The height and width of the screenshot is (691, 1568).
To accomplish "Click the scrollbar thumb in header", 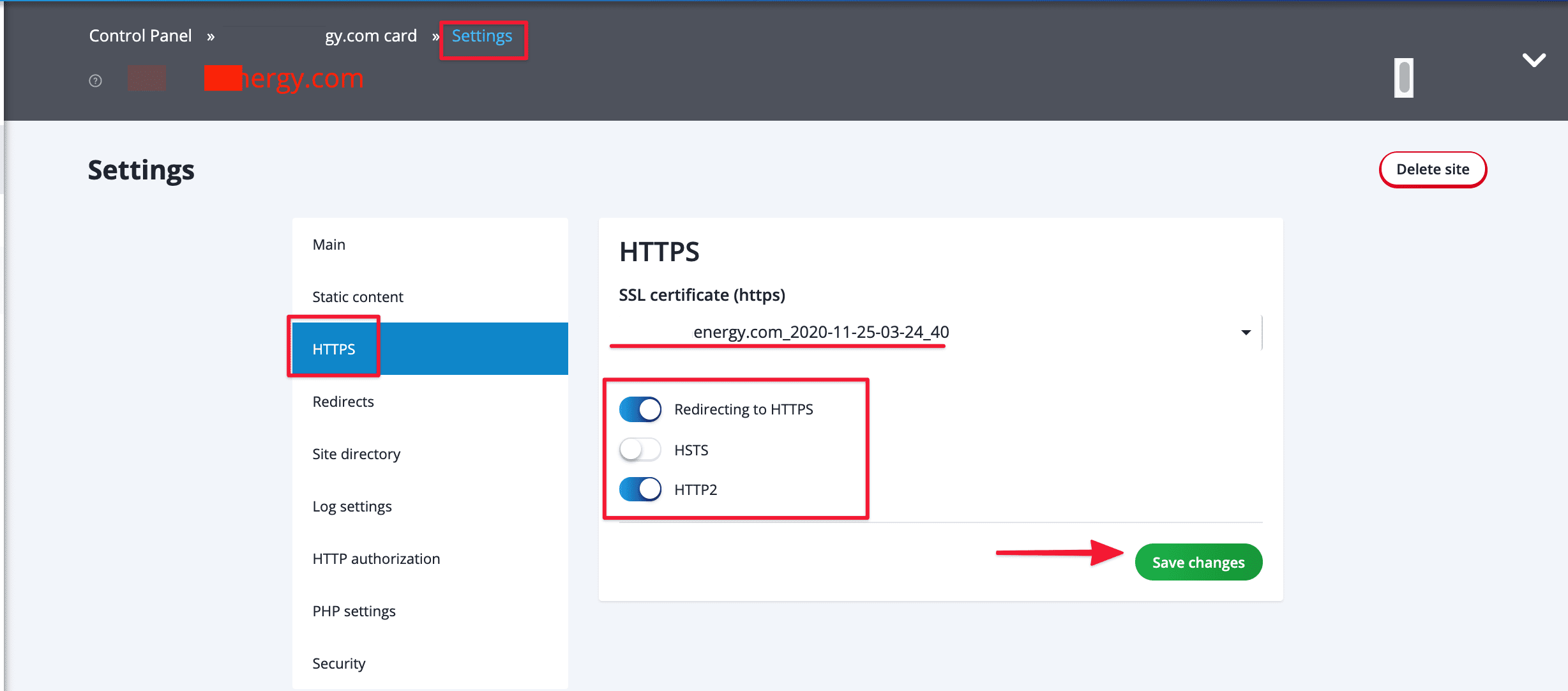I will tap(1403, 78).
